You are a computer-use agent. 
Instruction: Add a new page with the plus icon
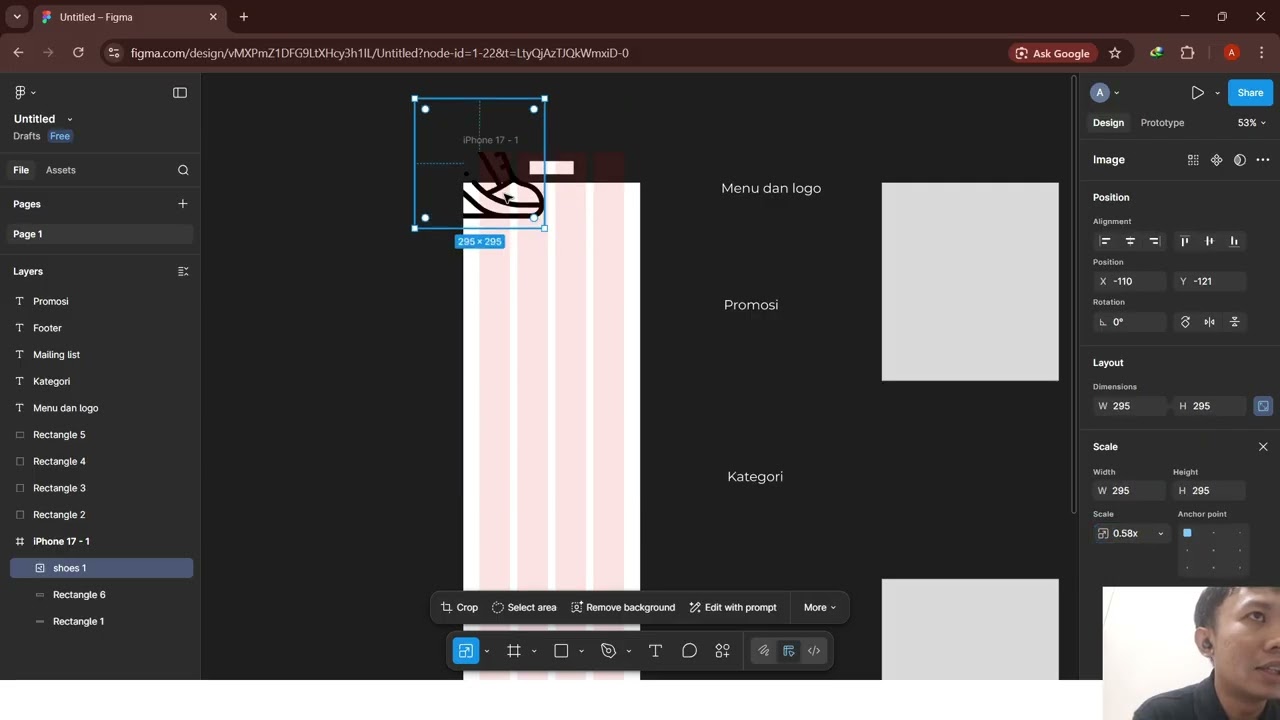[x=182, y=204]
